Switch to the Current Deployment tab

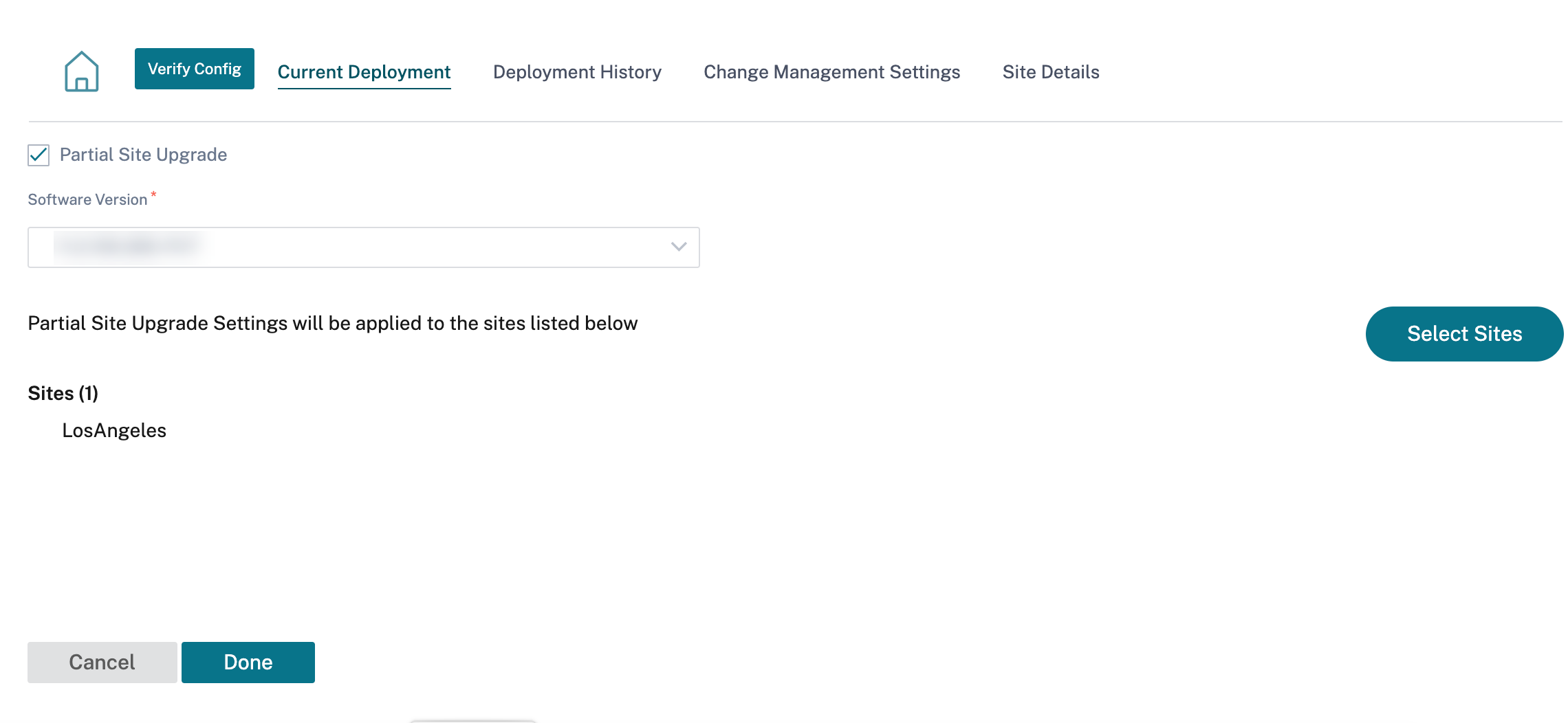364,72
